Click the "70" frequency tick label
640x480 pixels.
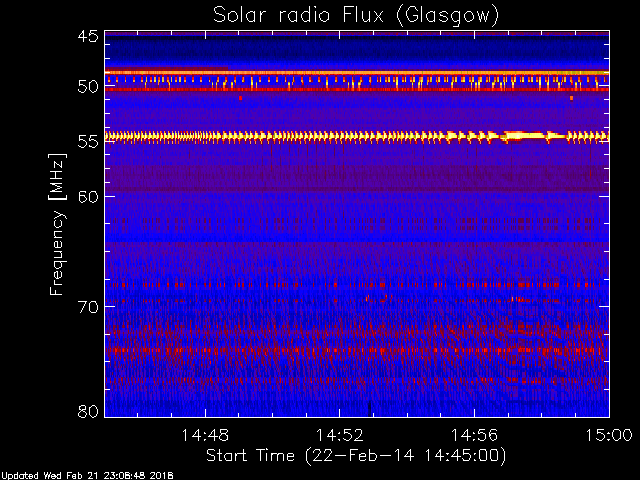pos(88,307)
